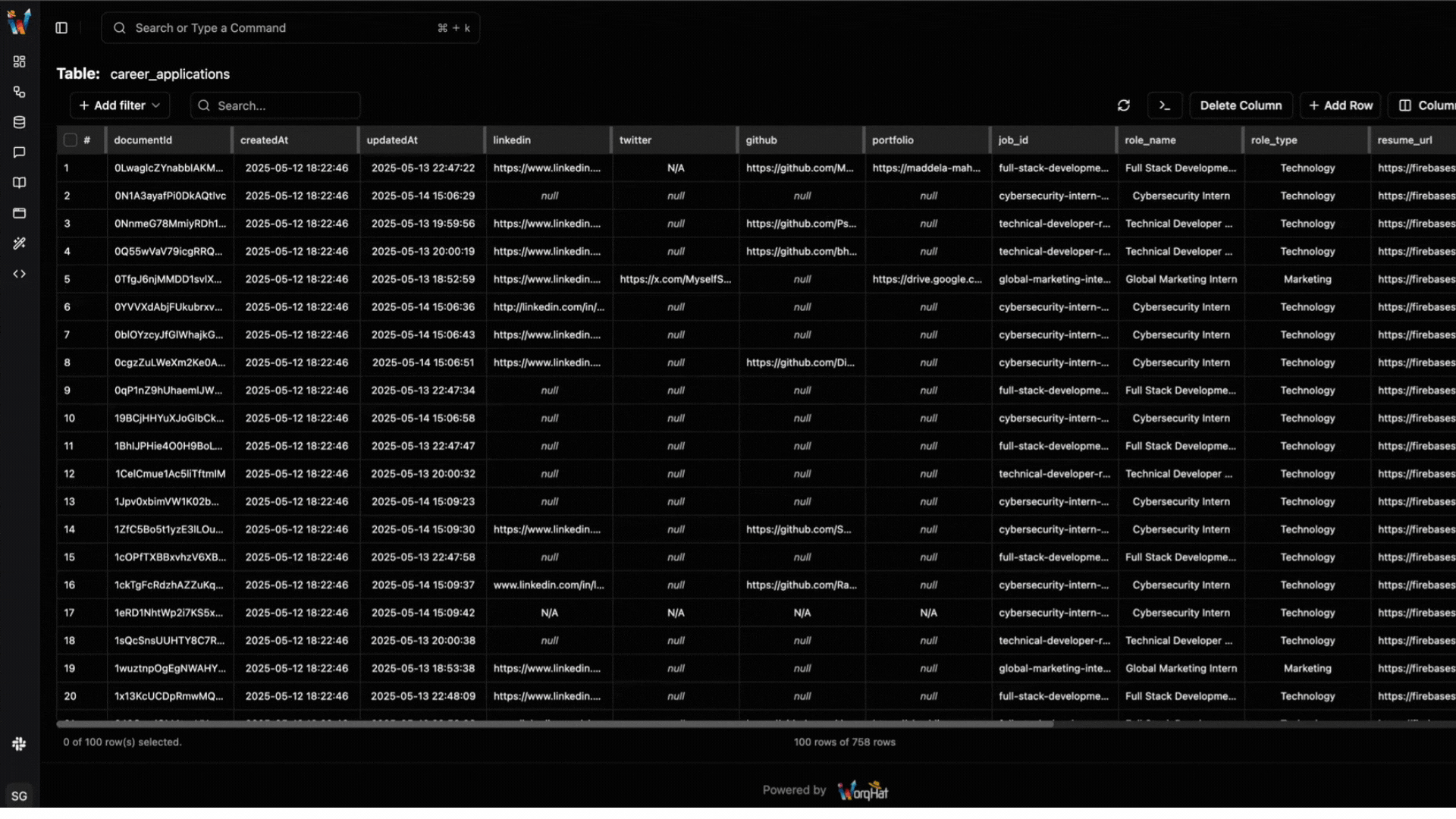Click the Delete Column button
This screenshot has height=819, width=1456.
(x=1241, y=105)
